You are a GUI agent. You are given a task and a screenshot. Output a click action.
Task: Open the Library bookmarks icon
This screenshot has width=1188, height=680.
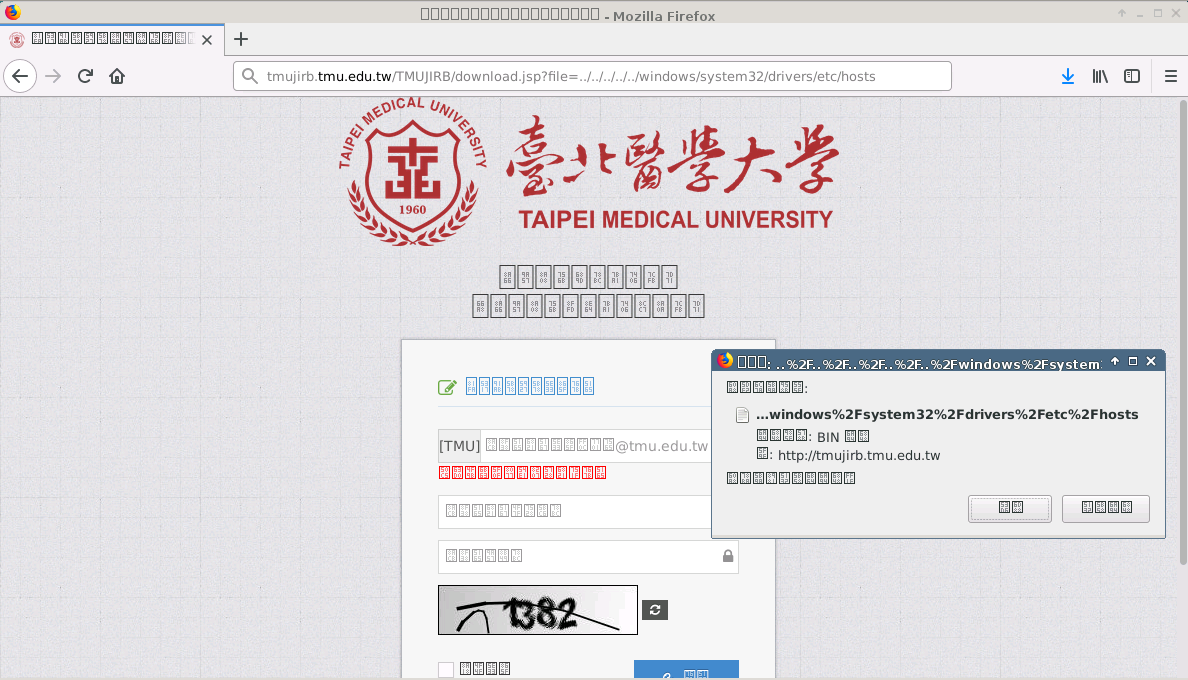(x=1100, y=76)
